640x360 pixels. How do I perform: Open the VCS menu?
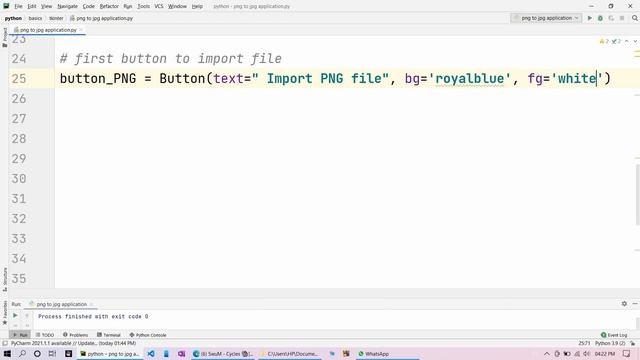click(x=159, y=6)
